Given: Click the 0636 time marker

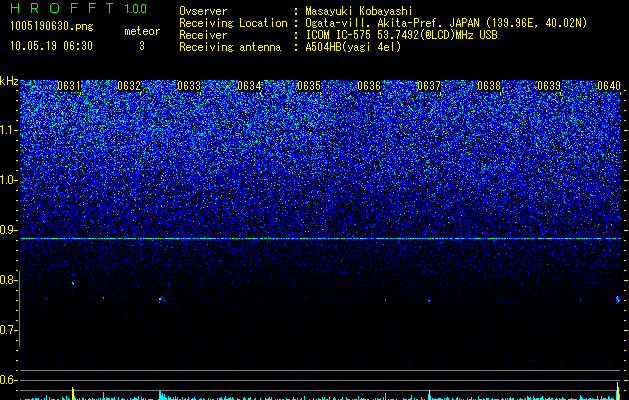Looking at the screenshot, I should pyautogui.click(x=369, y=86).
